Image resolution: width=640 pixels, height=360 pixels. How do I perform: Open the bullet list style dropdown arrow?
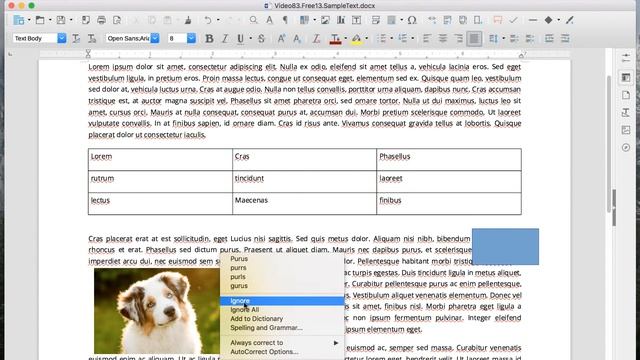click(391, 38)
